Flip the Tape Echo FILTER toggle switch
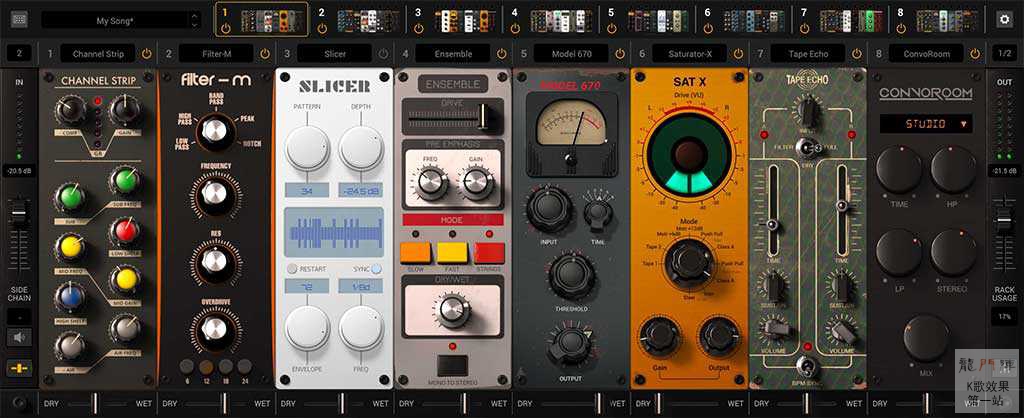 click(808, 150)
